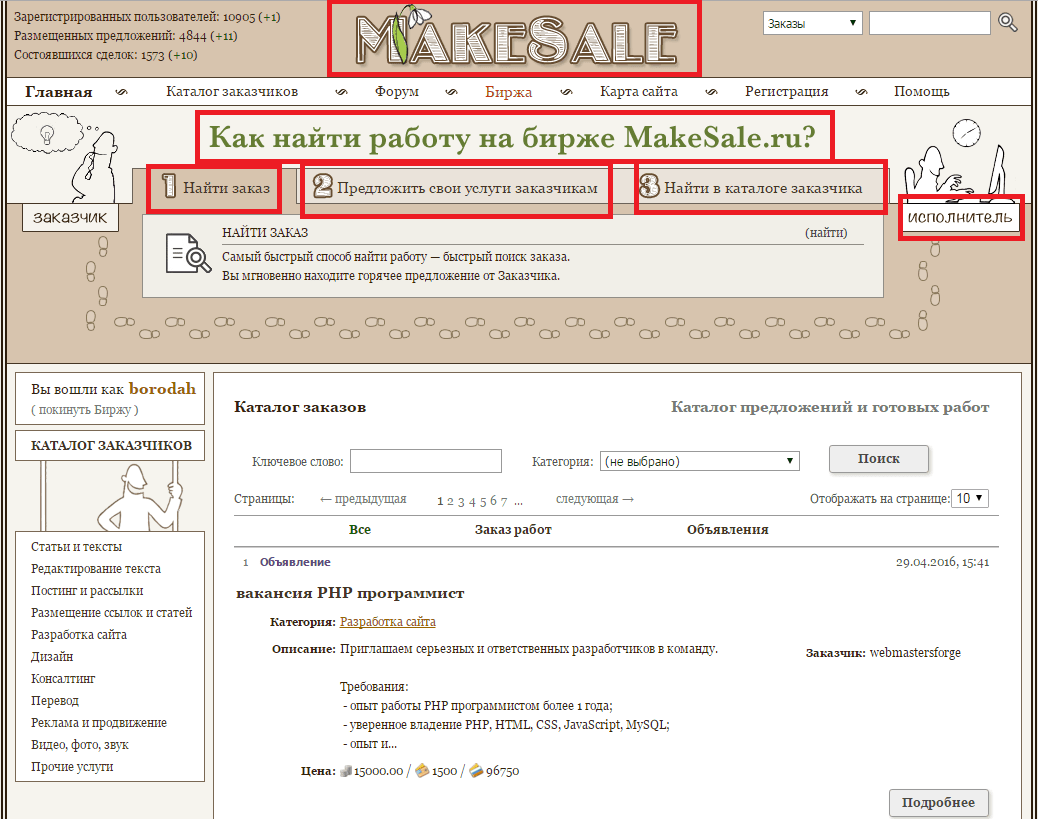Screen dimensions: 1038x819
Task: Open Размещение ссылок и статей category
Action: click(111, 612)
